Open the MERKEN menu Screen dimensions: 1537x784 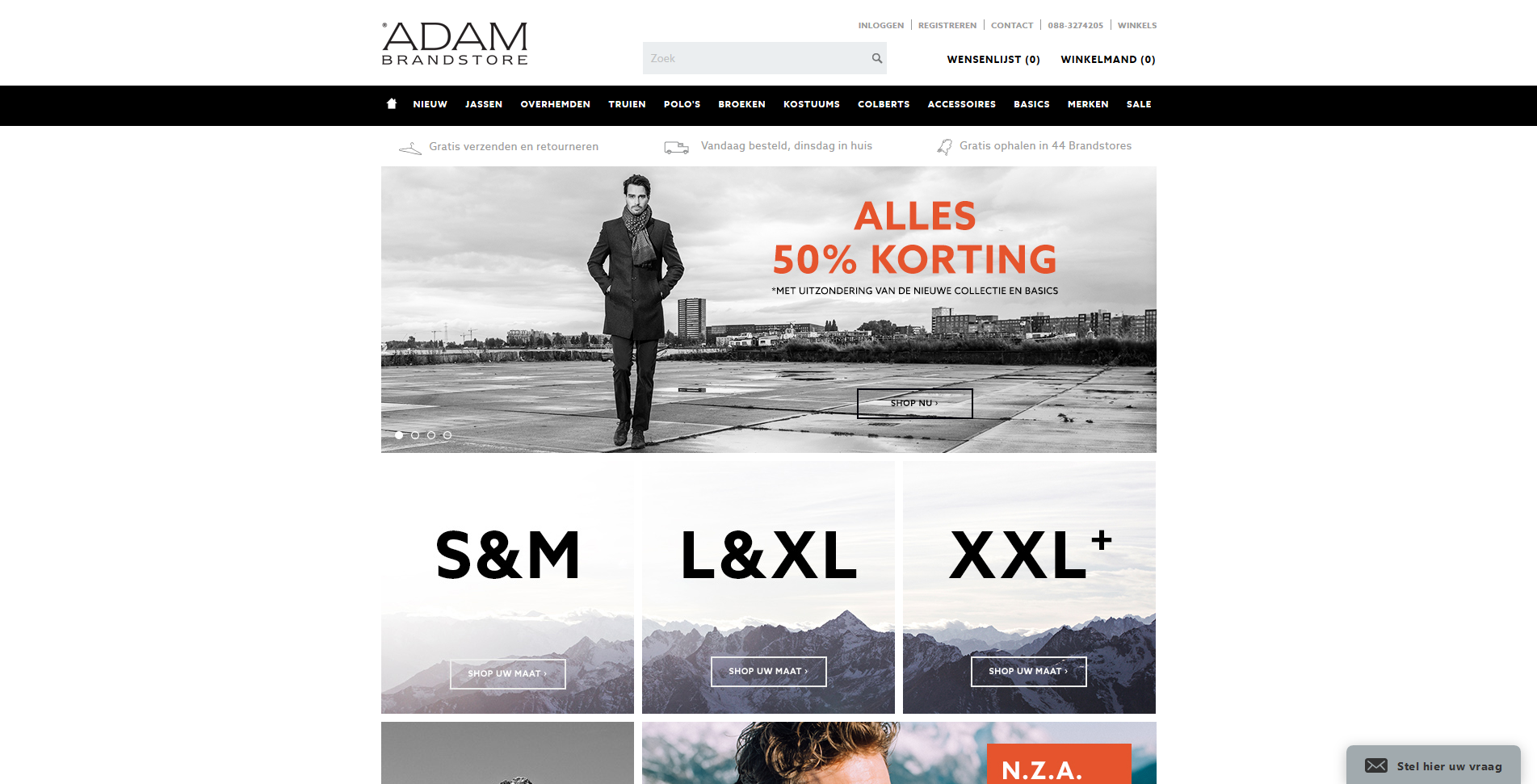(x=1088, y=104)
